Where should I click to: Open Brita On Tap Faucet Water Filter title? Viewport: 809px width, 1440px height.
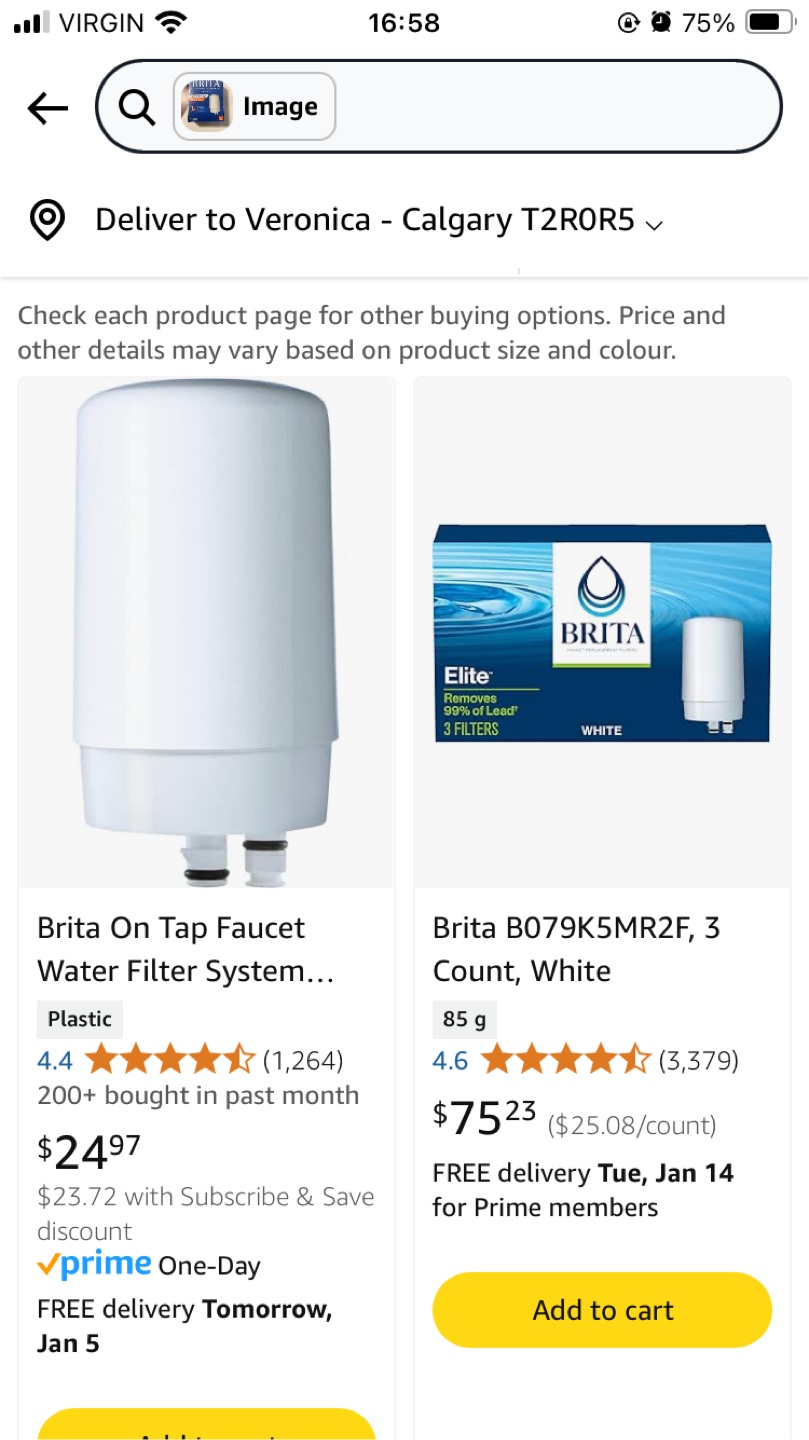coord(186,949)
